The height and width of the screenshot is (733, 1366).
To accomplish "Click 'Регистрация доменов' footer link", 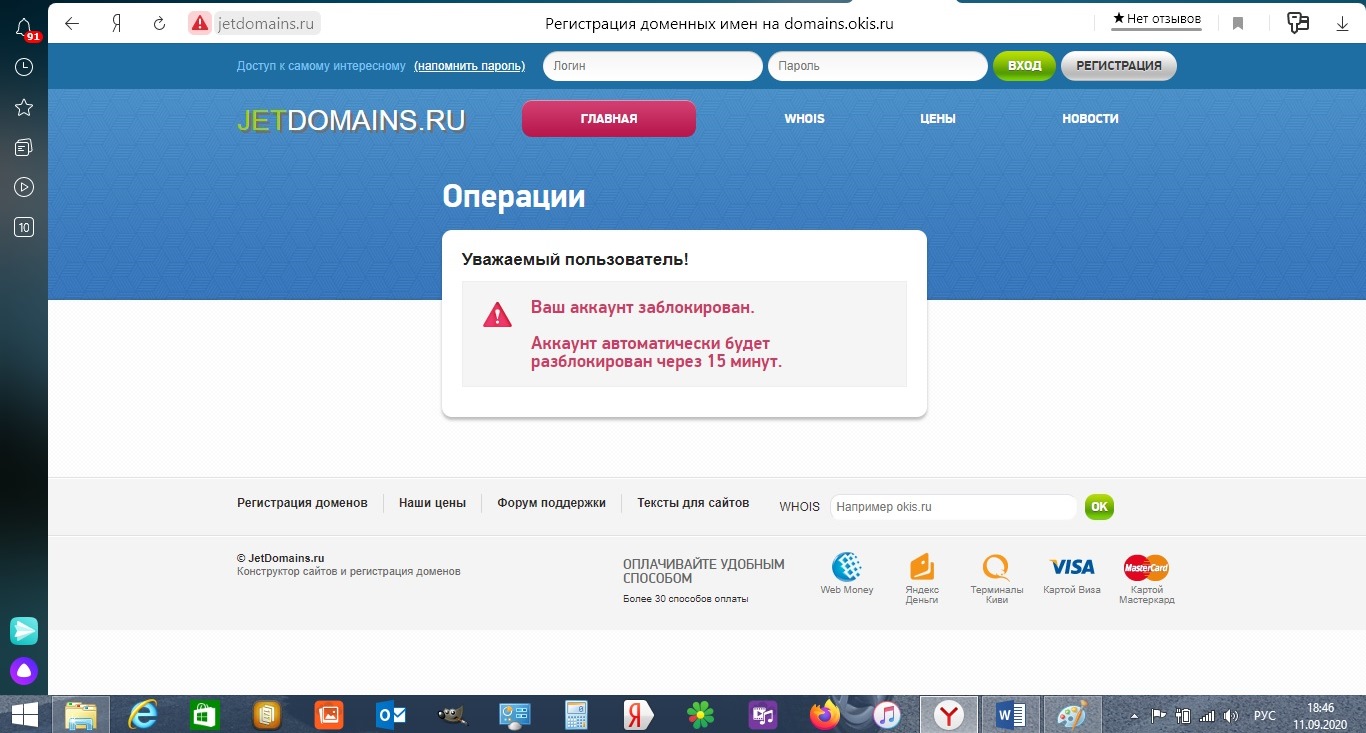I will pos(302,503).
